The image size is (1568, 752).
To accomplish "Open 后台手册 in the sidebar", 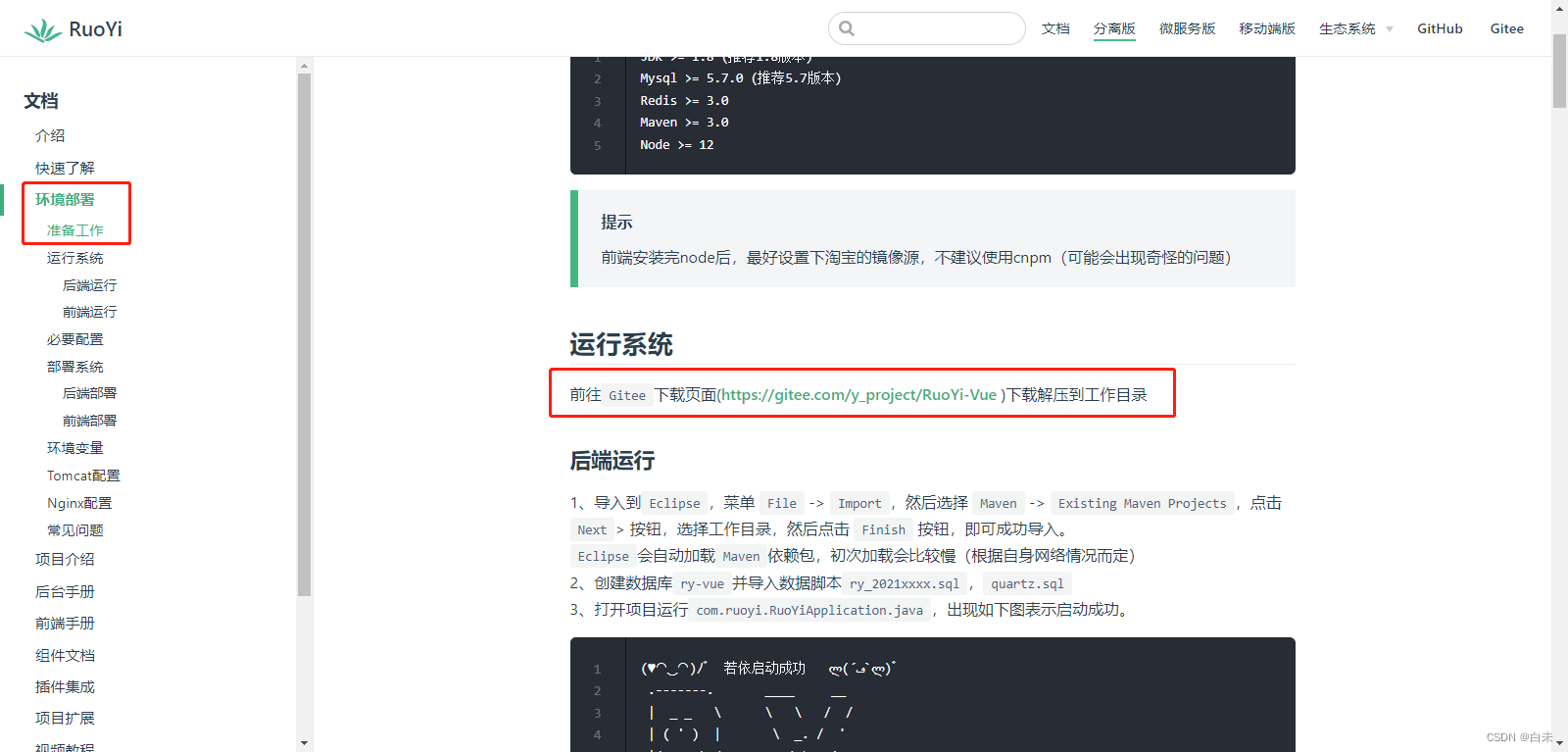I will [x=65, y=591].
